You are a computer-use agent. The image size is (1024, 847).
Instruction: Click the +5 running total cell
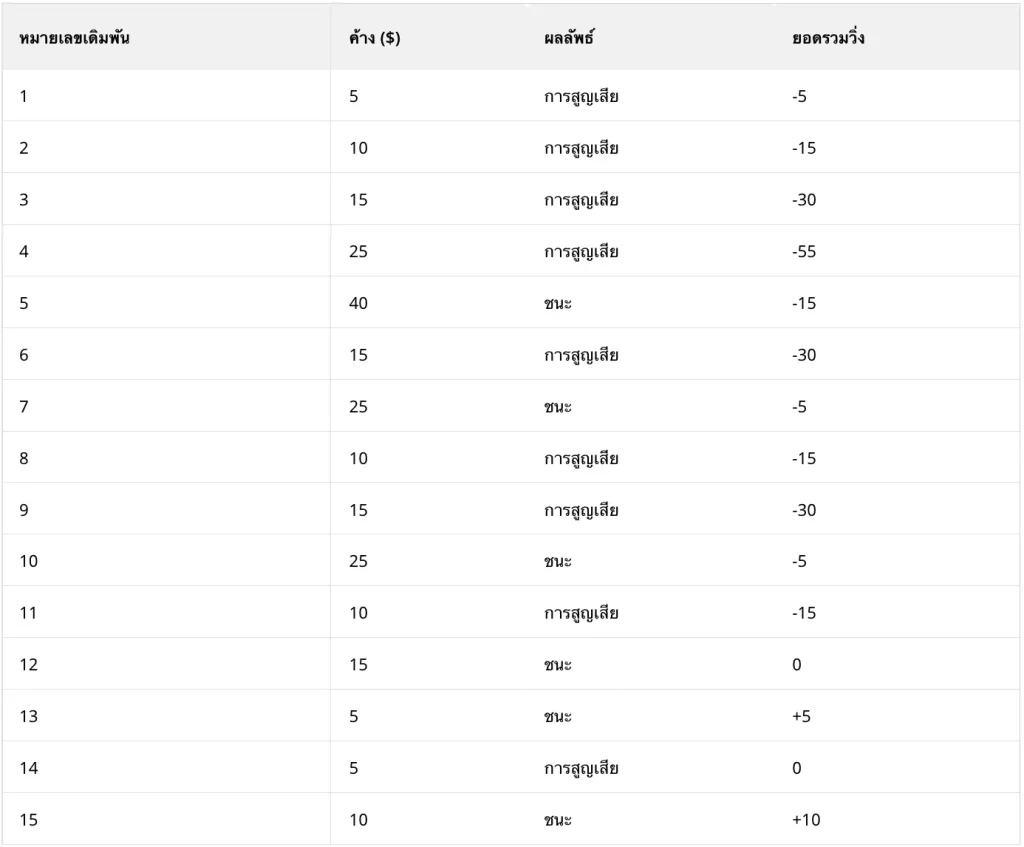click(x=801, y=717)
